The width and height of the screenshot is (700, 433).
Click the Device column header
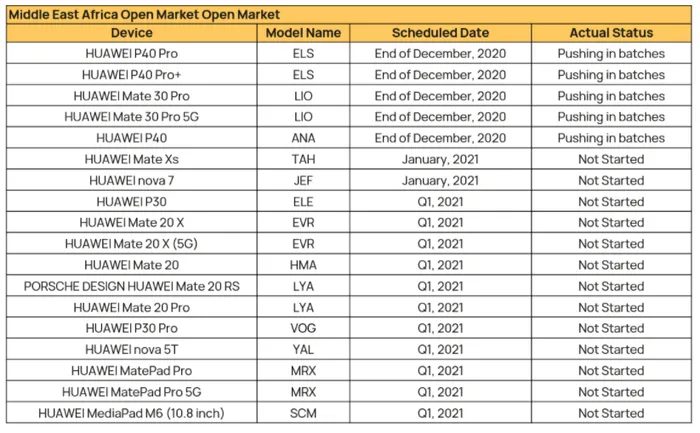coord(132,33)
